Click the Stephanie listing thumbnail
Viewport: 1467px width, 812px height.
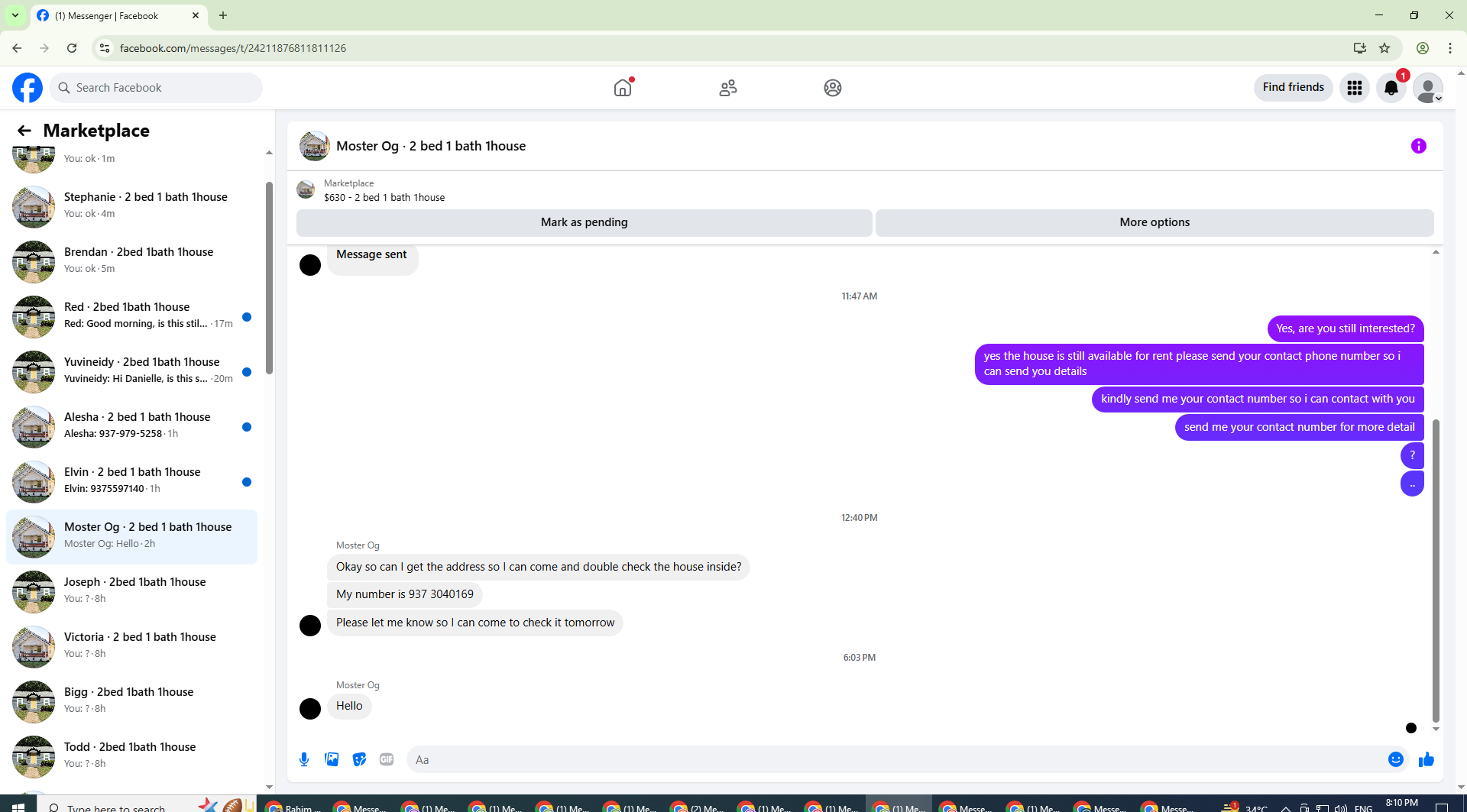point(34,207)
